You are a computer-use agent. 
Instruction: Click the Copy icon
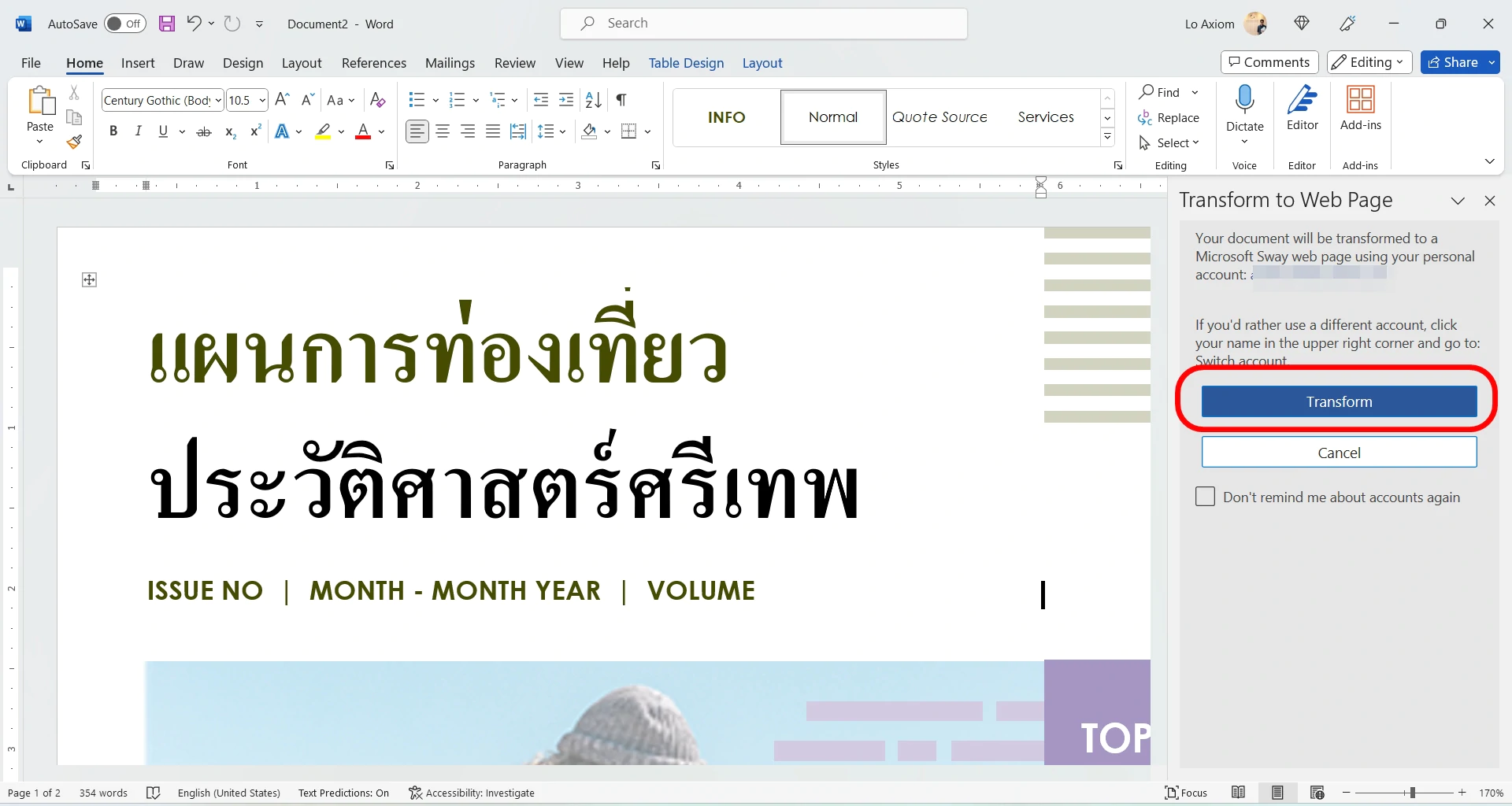(74, 118)
